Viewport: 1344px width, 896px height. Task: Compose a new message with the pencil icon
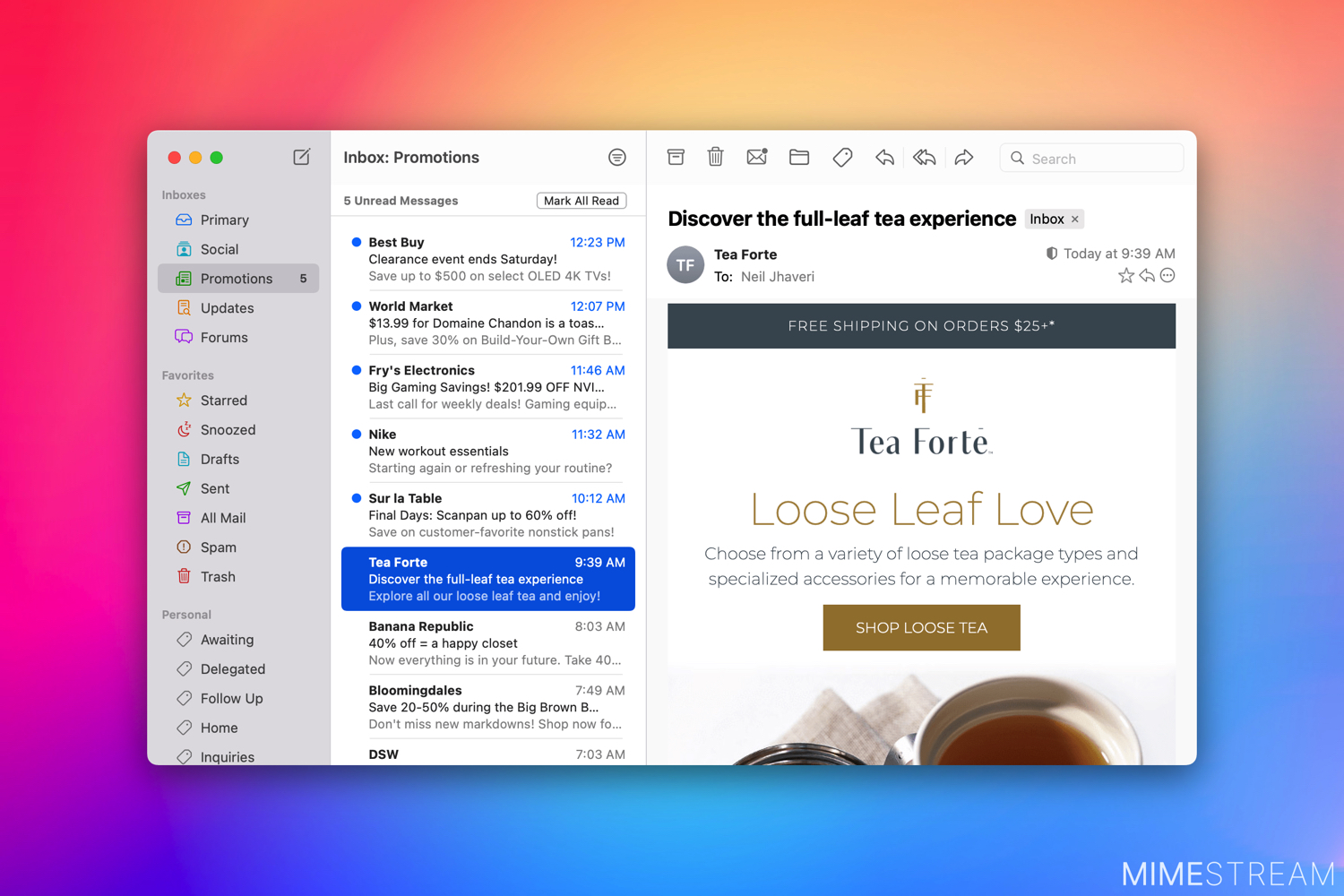click(x=302, y=157)
